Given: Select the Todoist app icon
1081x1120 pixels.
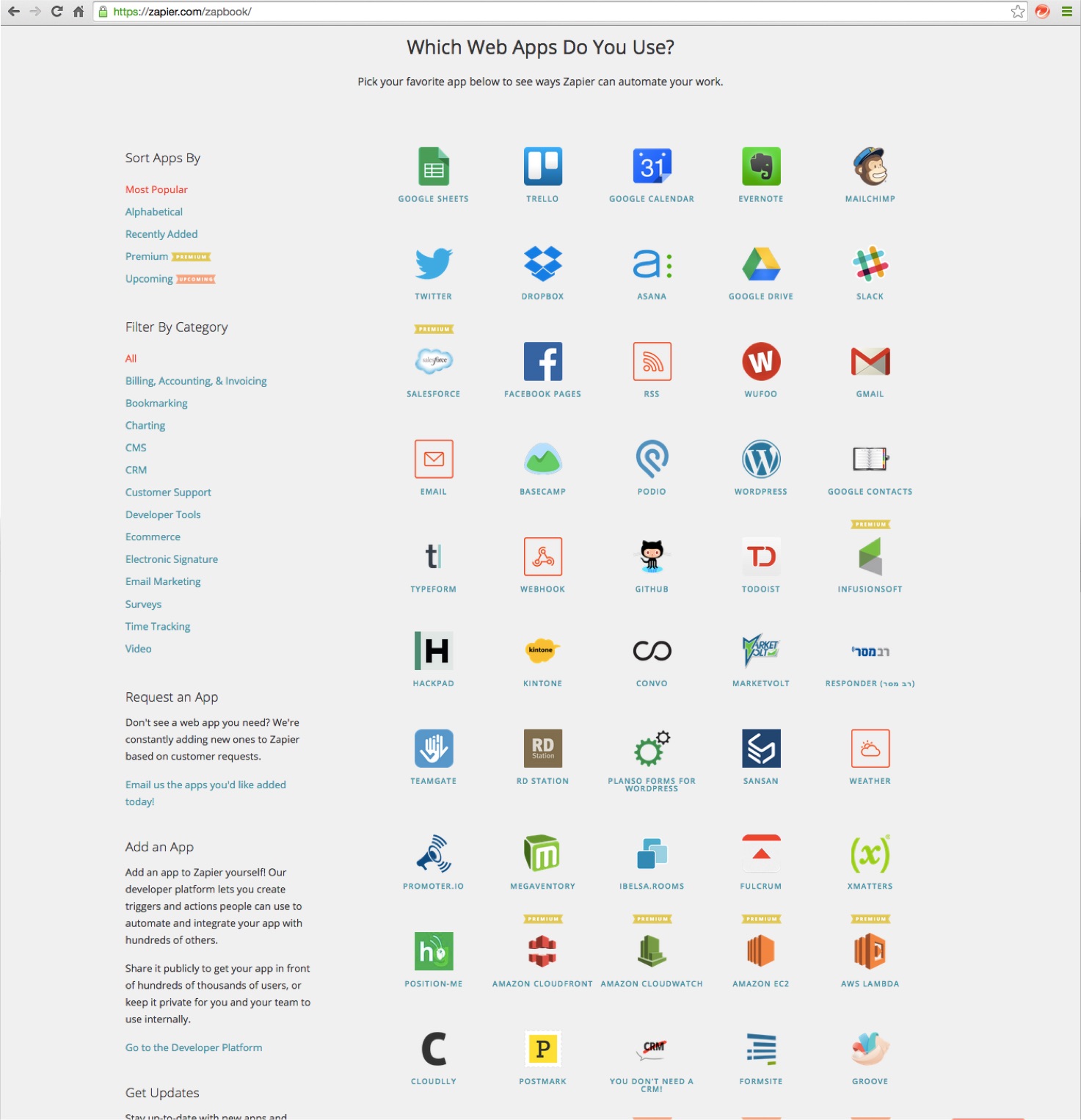Looking at the screenshot, I should pyautogui.click(x=761, y=556).
